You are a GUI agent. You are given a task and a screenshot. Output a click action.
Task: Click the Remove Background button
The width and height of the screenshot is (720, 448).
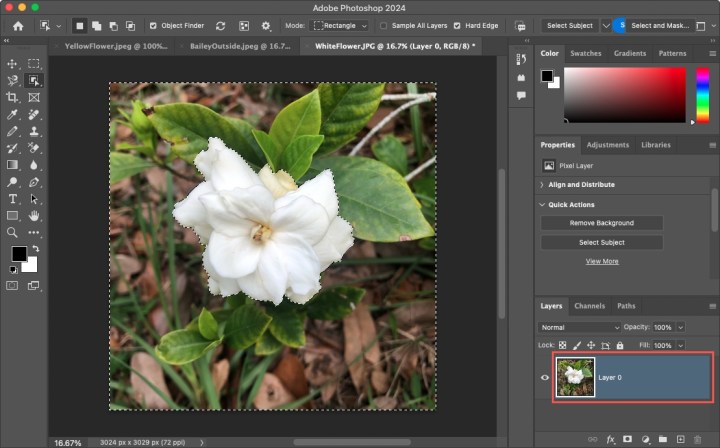[x=601, y=223]
